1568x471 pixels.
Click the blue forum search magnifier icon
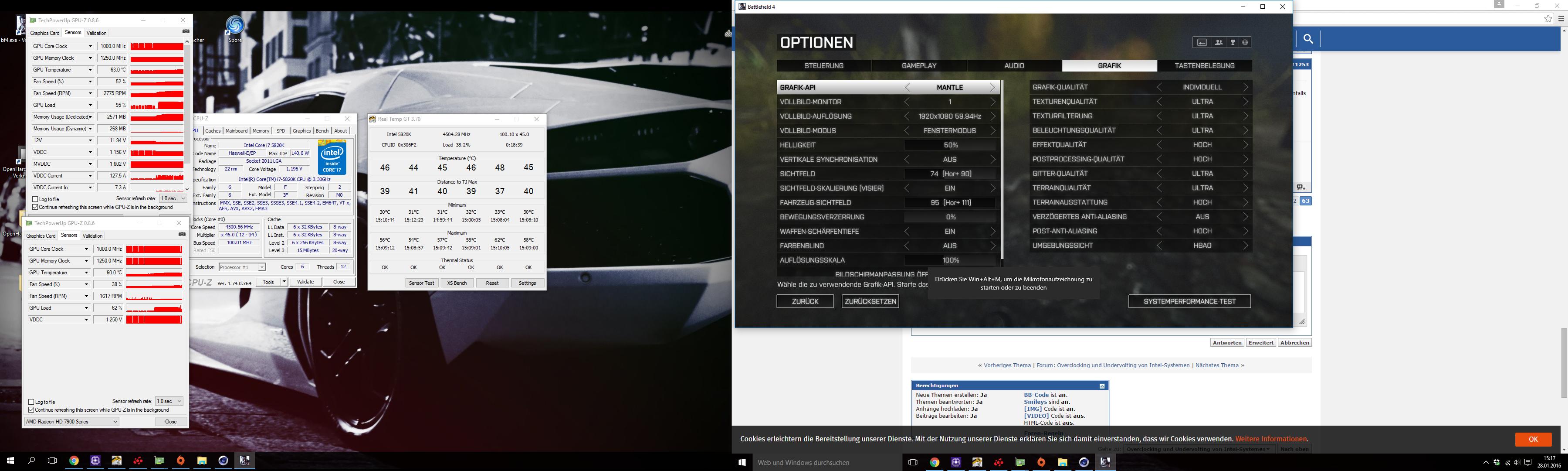tap(1308, 40)
